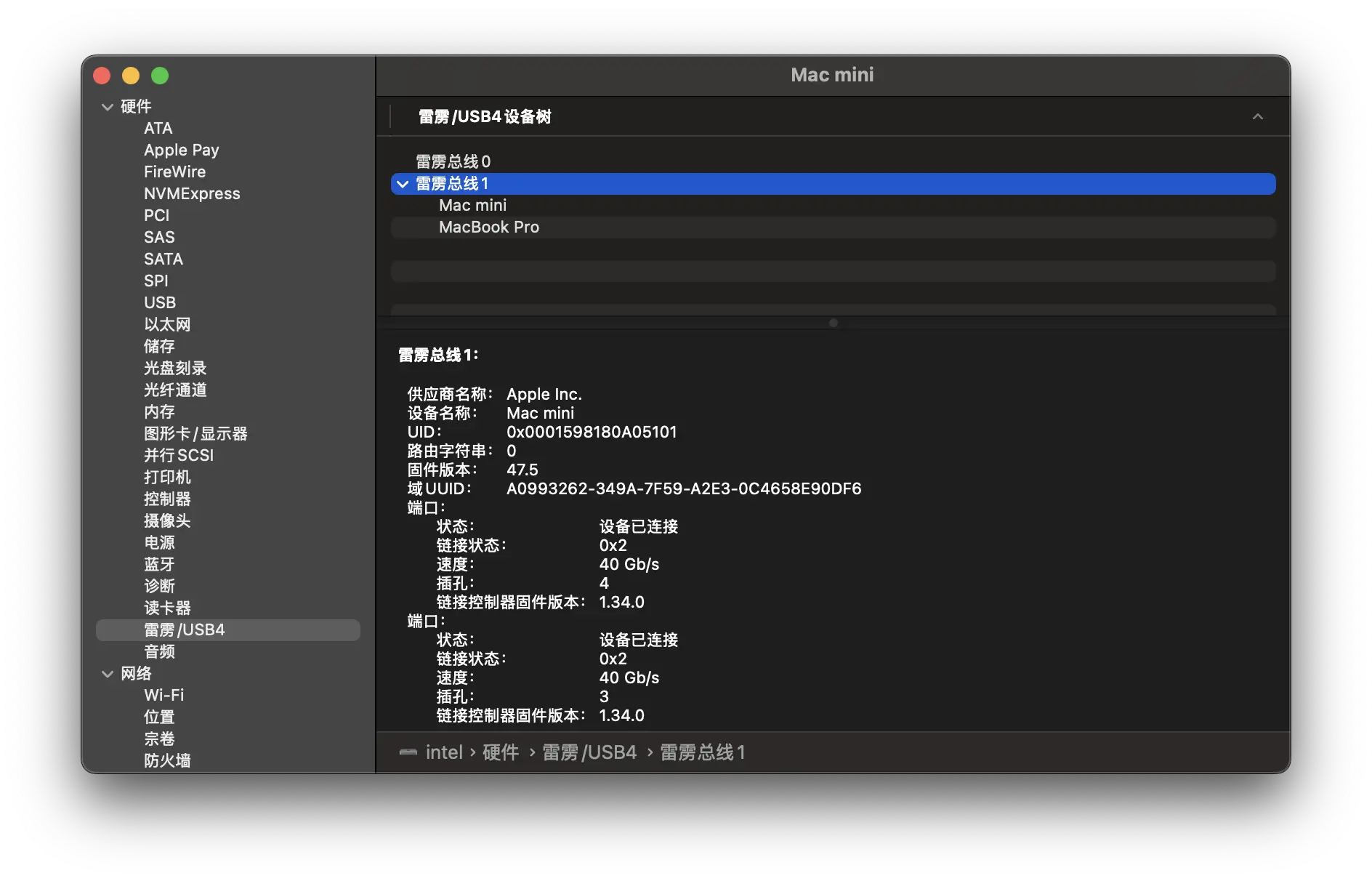This screenshot has width=1372, height=881.
Task: Select MacBook Pro in the device tree
Action: coord(488,227)
